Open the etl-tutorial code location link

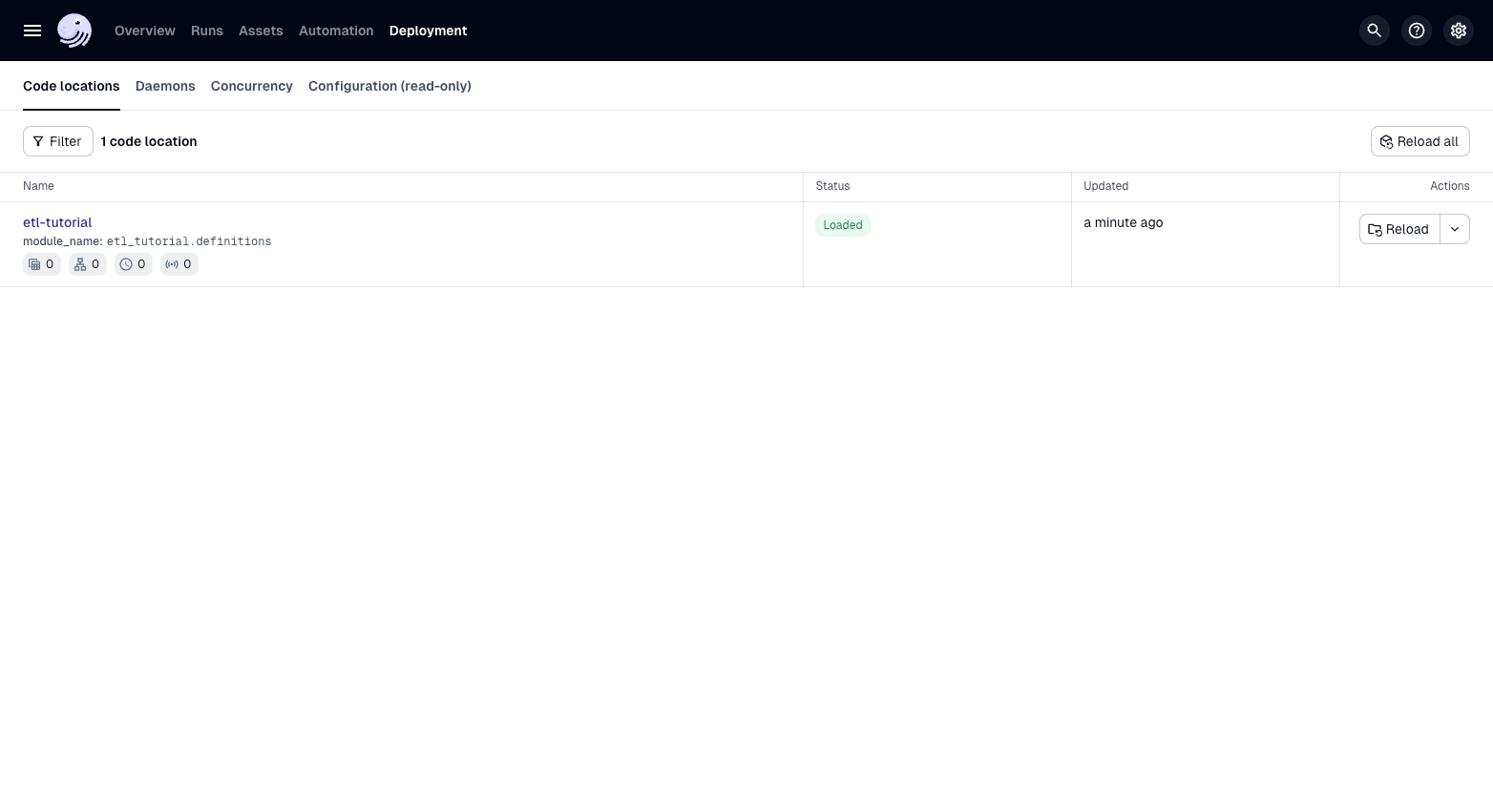(x=57, y=222)
